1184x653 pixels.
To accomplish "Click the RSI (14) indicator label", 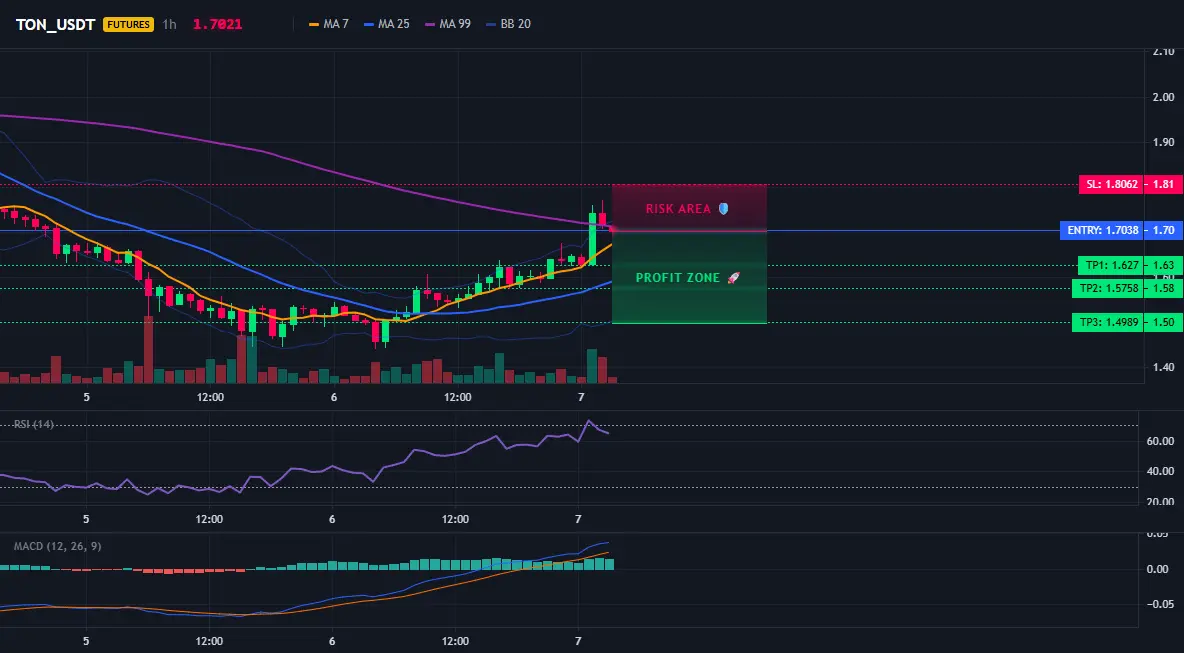I will point(34,424).
